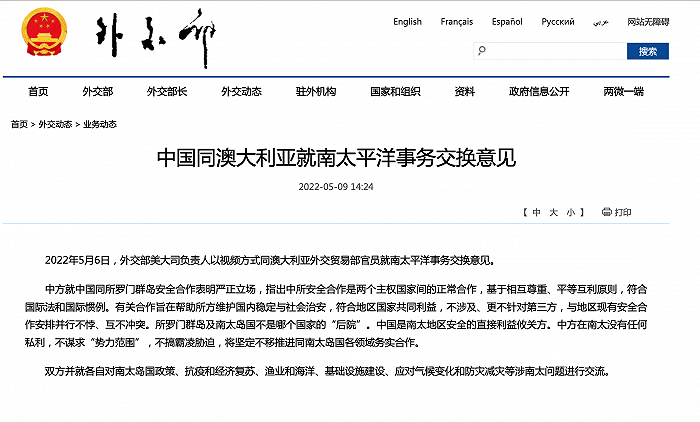Expand the 资料 navigation menu
700x422 pixels.
coord(465,92)
